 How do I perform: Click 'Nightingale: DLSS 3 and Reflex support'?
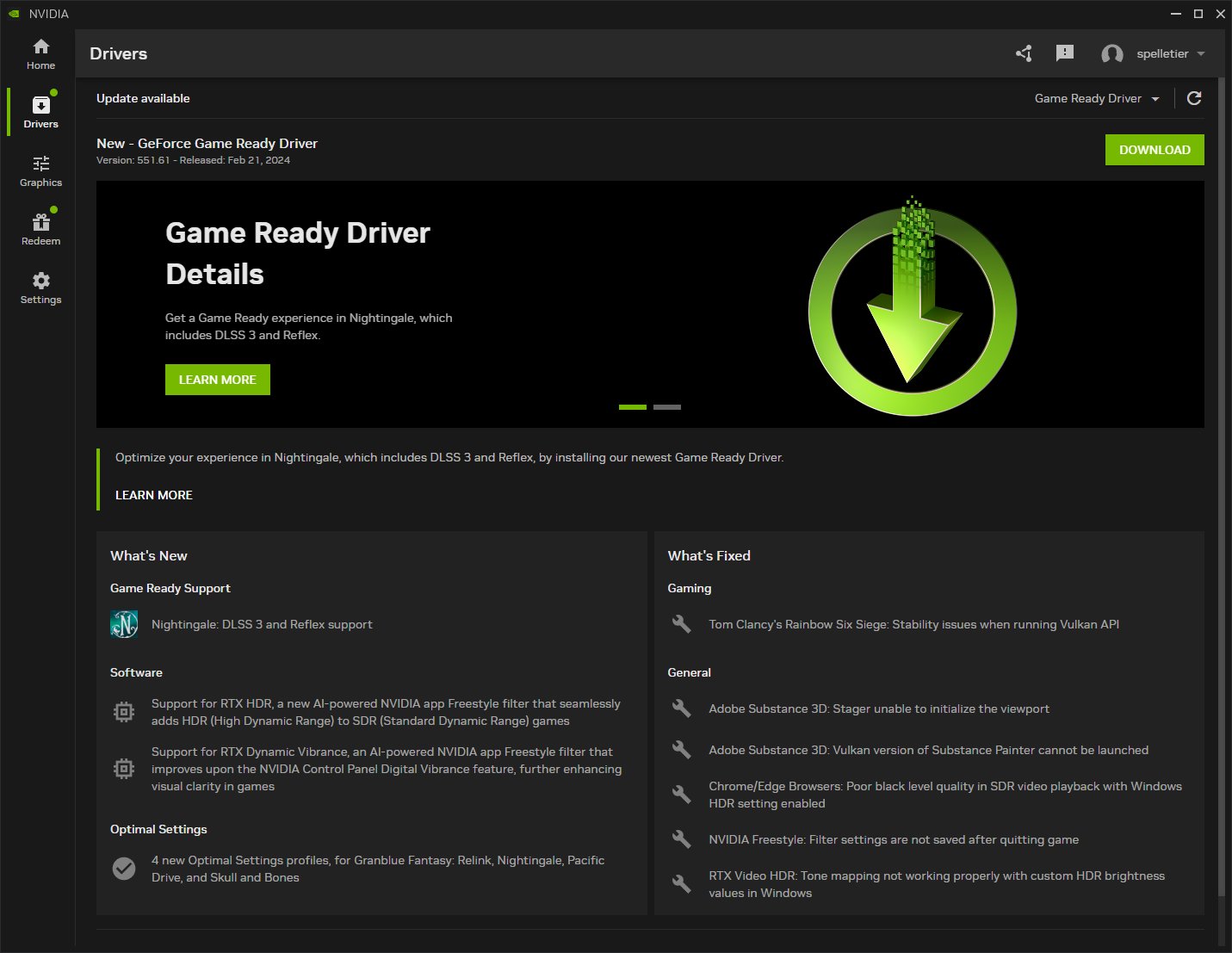pyautogui.click(x=262, y=624)
